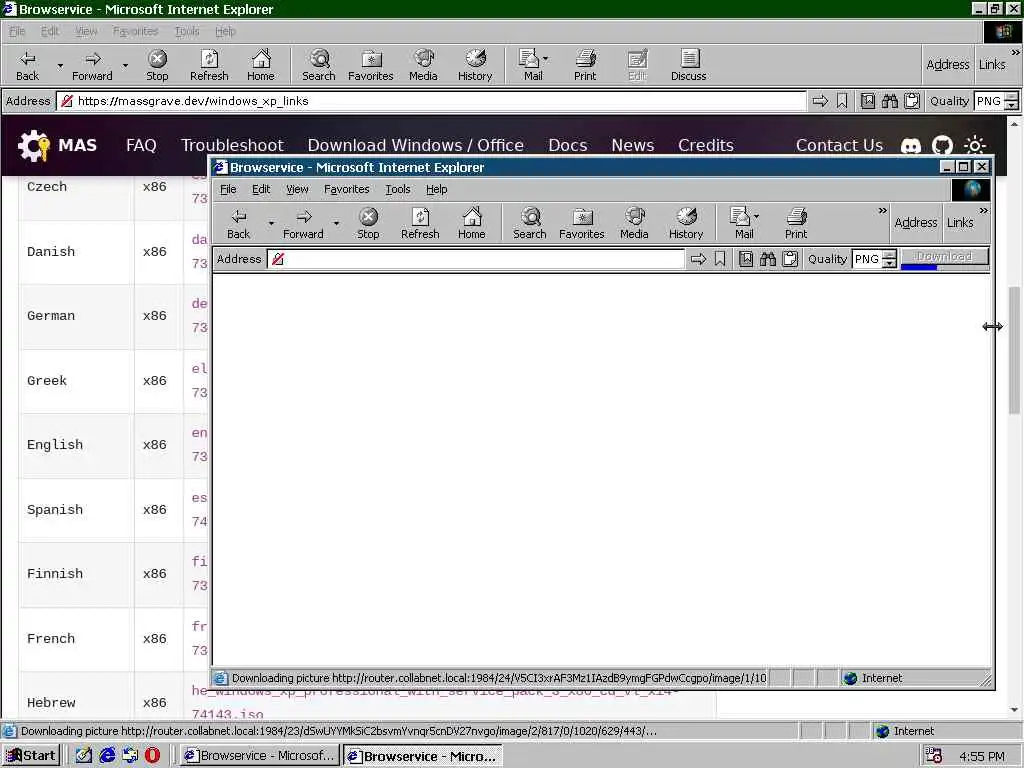Click Print in the background browser toolbar

585,65
